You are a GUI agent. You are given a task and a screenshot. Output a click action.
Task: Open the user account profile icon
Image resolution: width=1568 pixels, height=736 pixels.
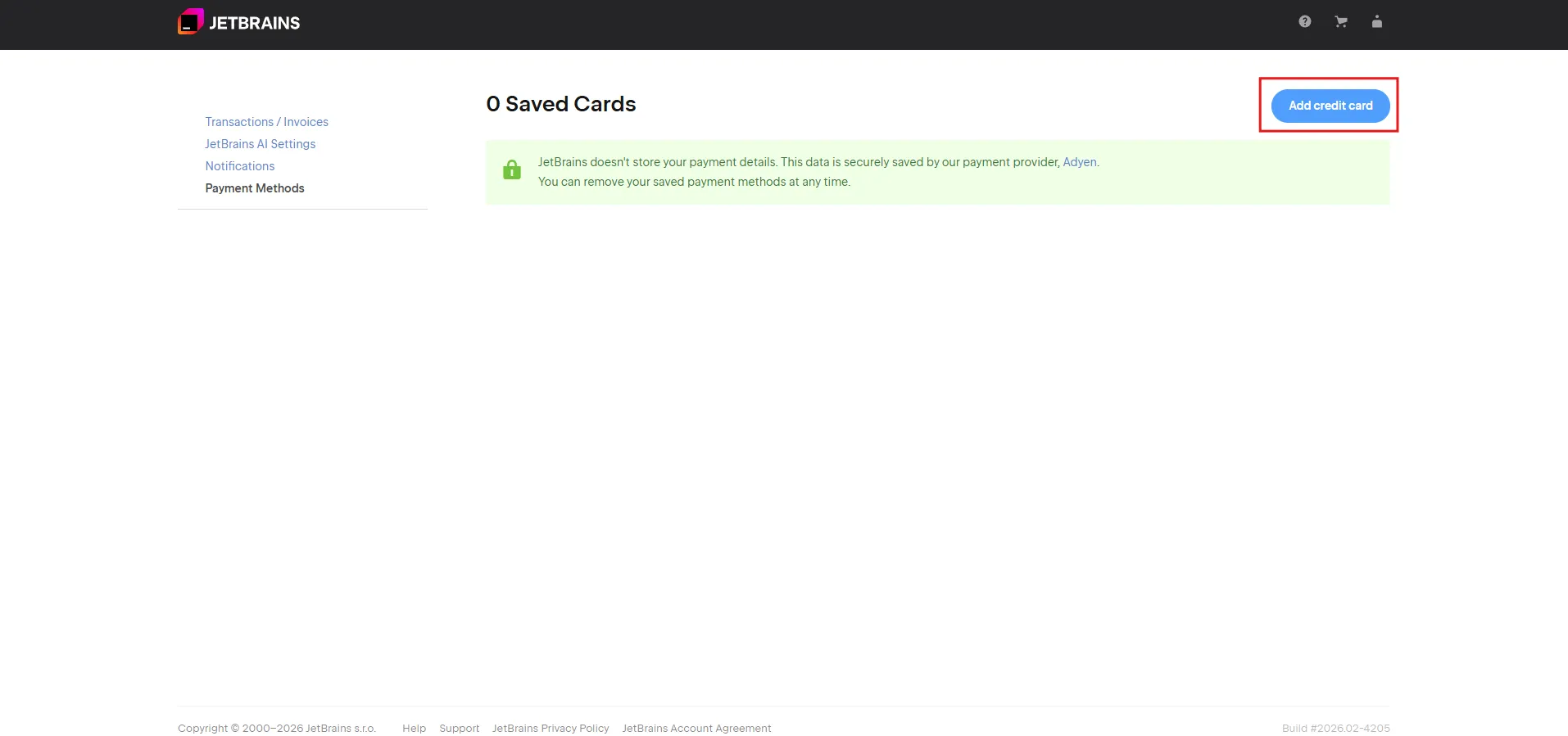tap(1377, 22)
